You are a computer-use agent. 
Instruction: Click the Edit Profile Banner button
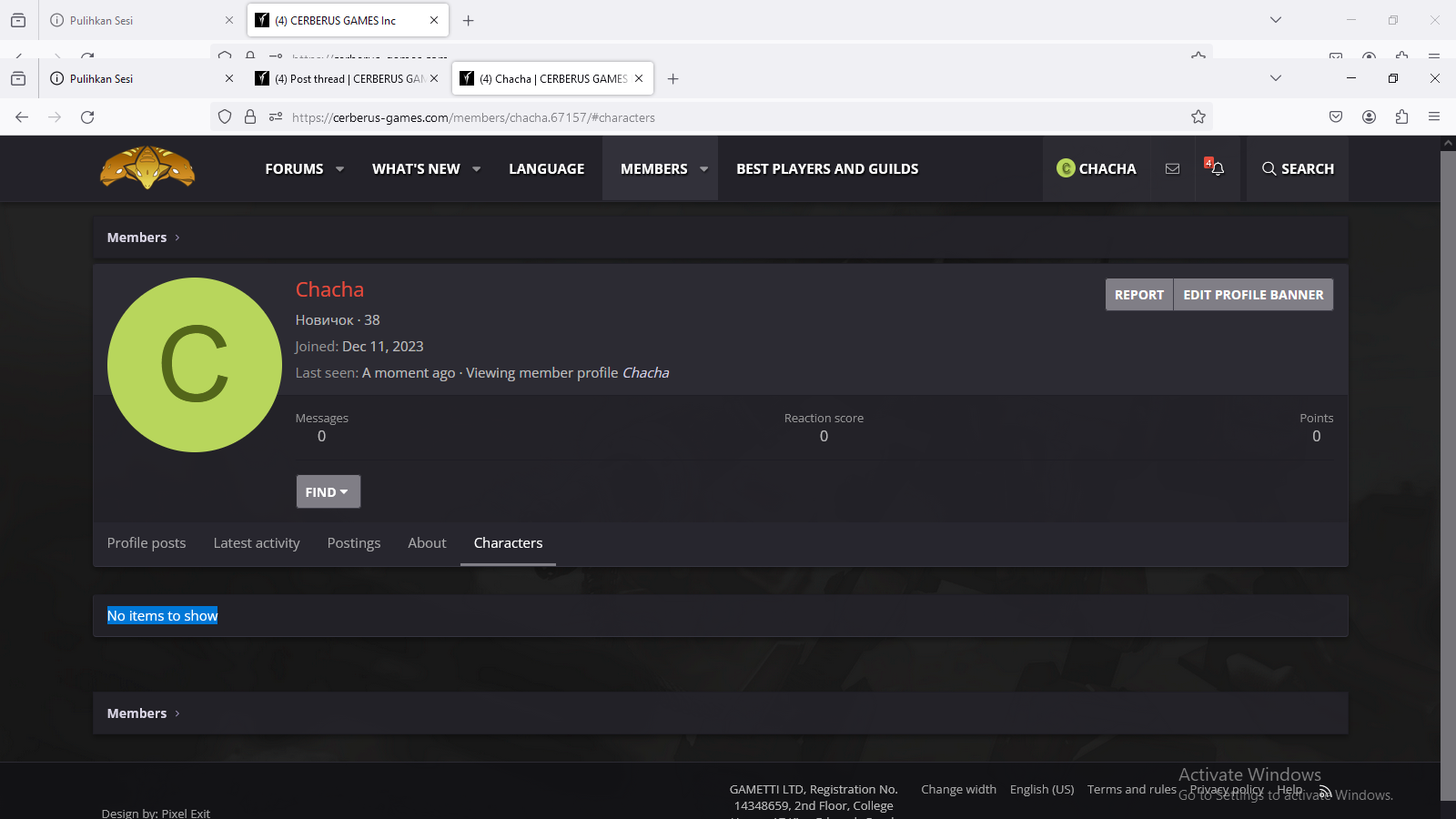[x=1253, y=295]
